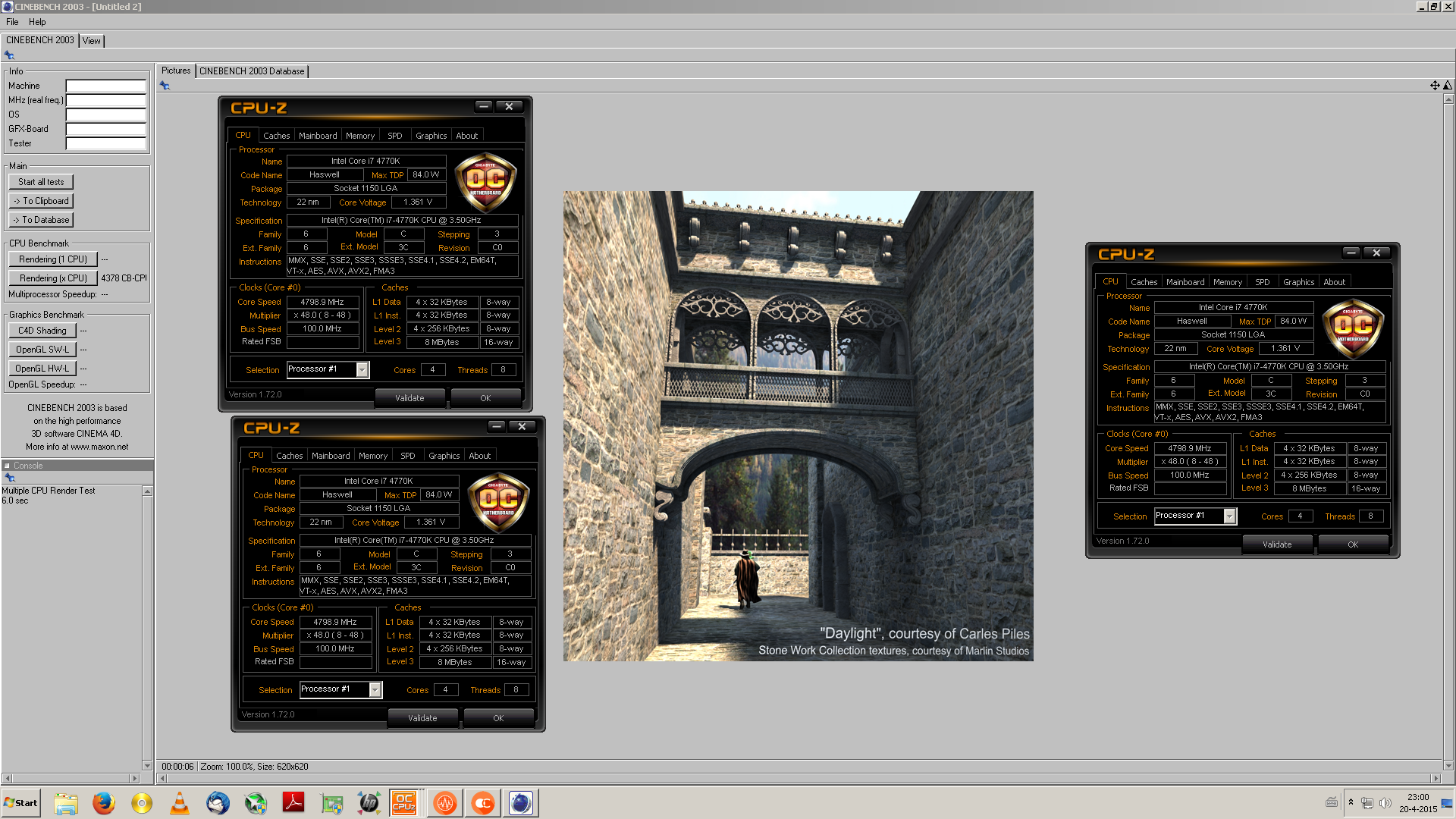Click the pin icon below the CINEBENCH 2003 tab
The height and width of the screenshot is (819, 1456).
coord(9,55)
